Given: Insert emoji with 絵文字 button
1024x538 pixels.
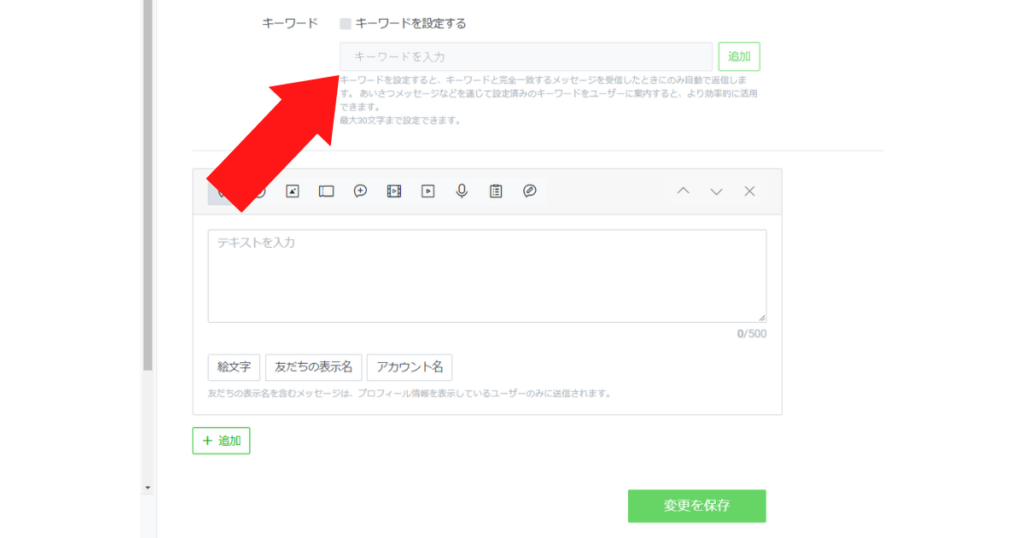Looking at the screenshot, I should pos(234,367).
